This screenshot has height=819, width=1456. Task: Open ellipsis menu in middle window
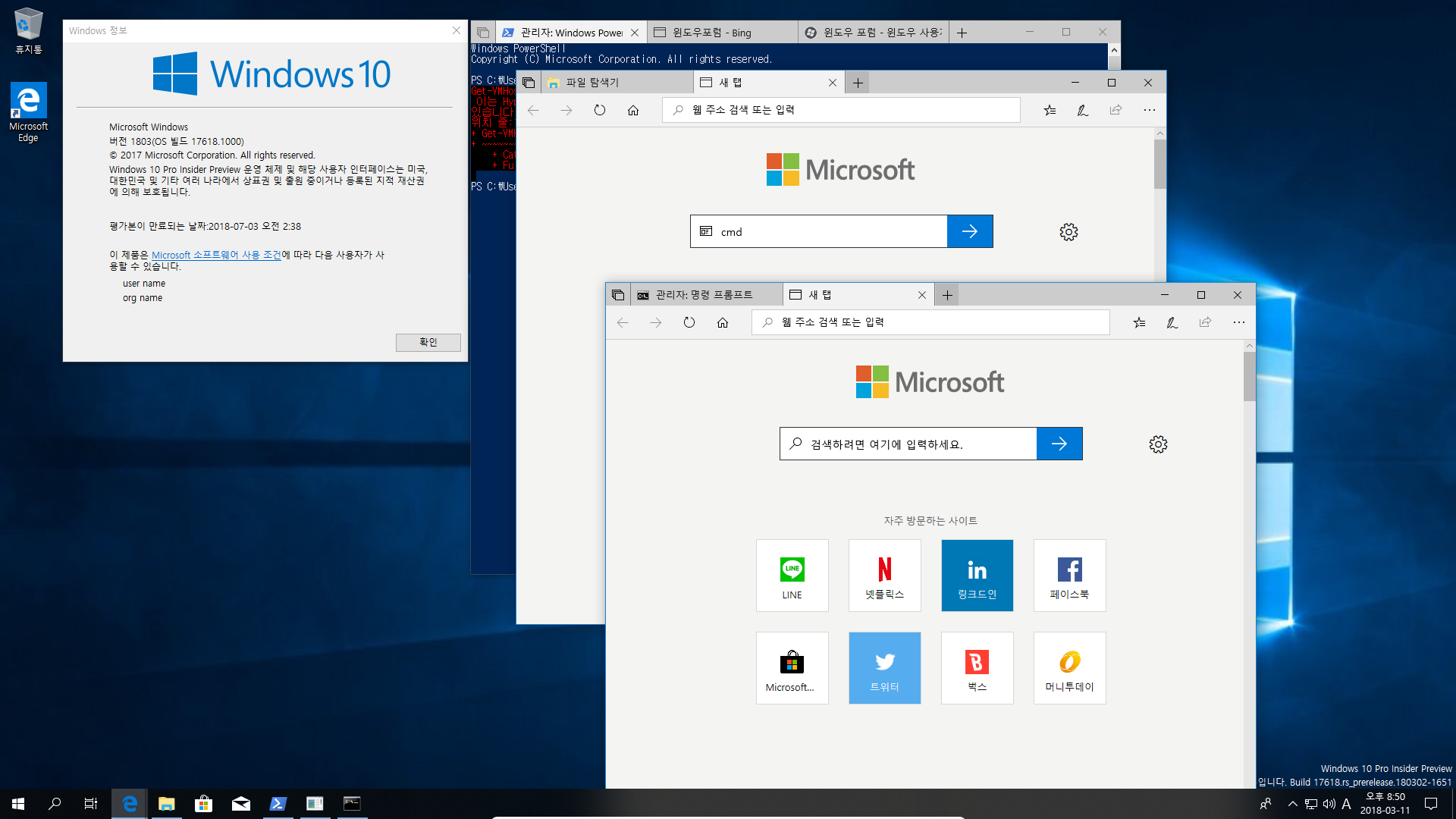click(x=1149, y=110)
